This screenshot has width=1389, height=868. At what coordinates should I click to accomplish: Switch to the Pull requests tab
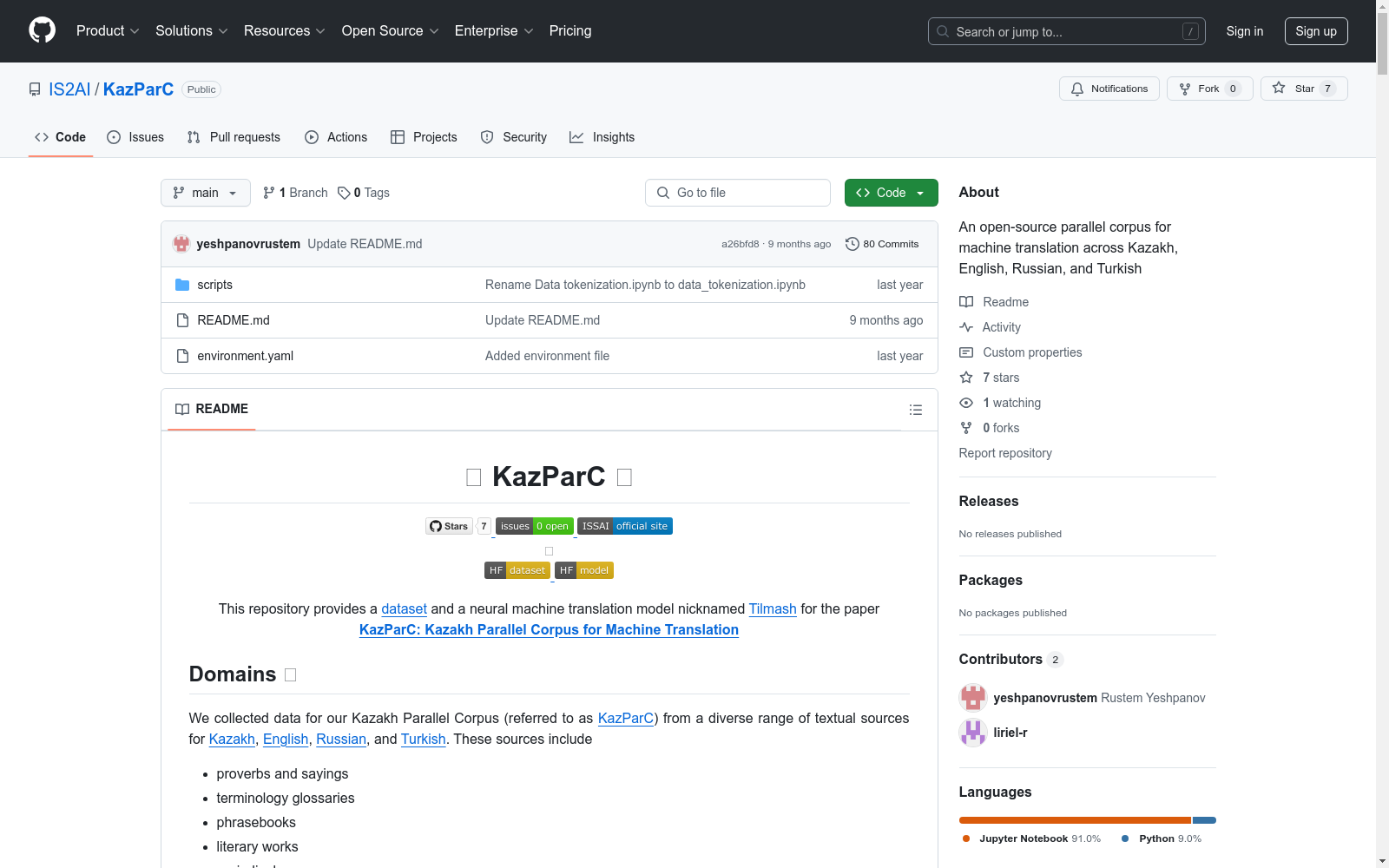click(234, 137)
